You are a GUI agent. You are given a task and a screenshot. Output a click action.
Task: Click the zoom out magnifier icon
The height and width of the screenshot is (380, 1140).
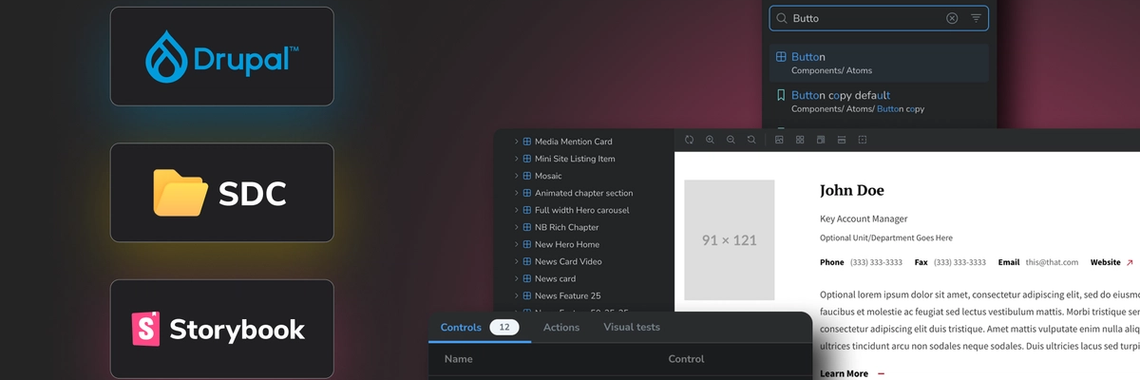click(x=731, y=140)
